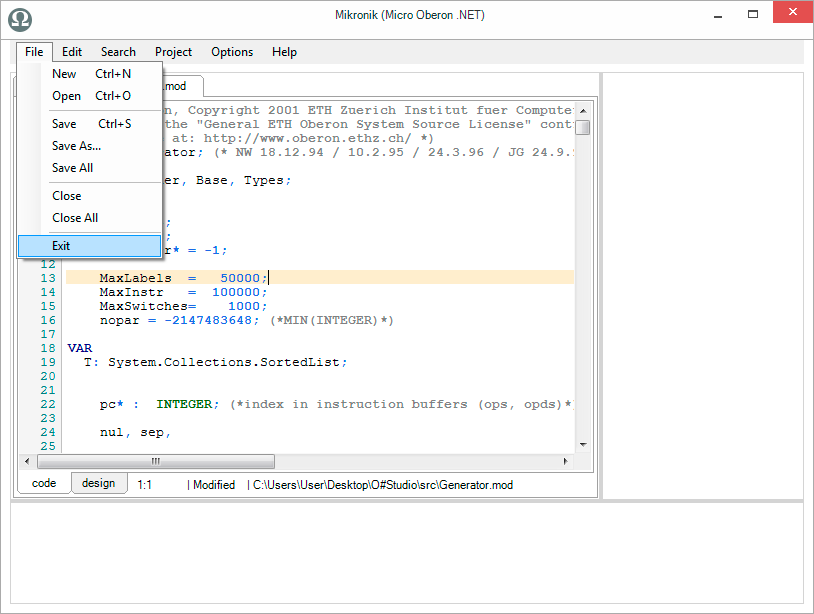The width and height of the screenshot is (814, 614).
Task: Click Exit in the File menu
Action: tap(90, 246)
